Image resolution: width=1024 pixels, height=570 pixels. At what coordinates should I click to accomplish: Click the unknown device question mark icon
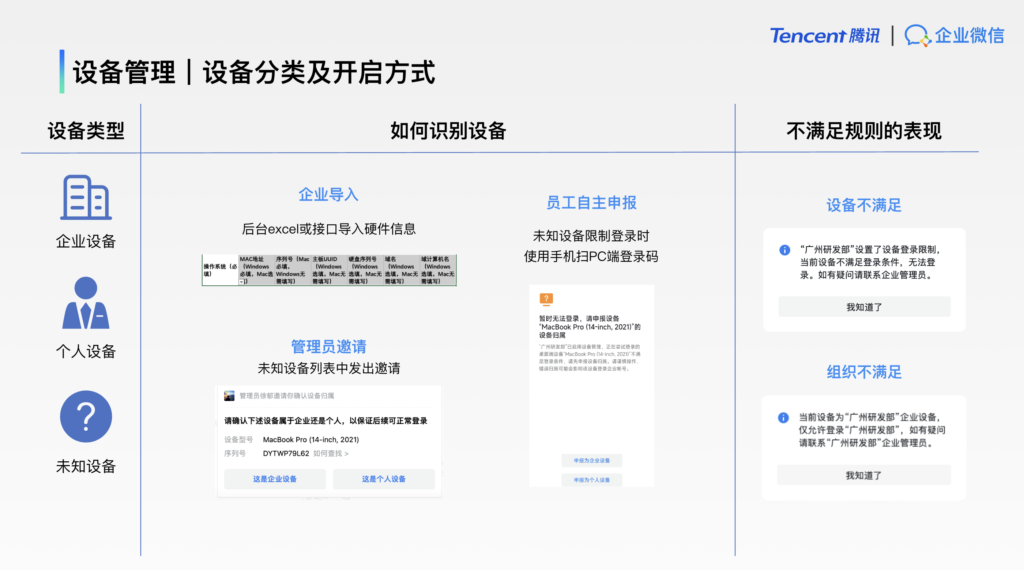[x=86, y=417]
